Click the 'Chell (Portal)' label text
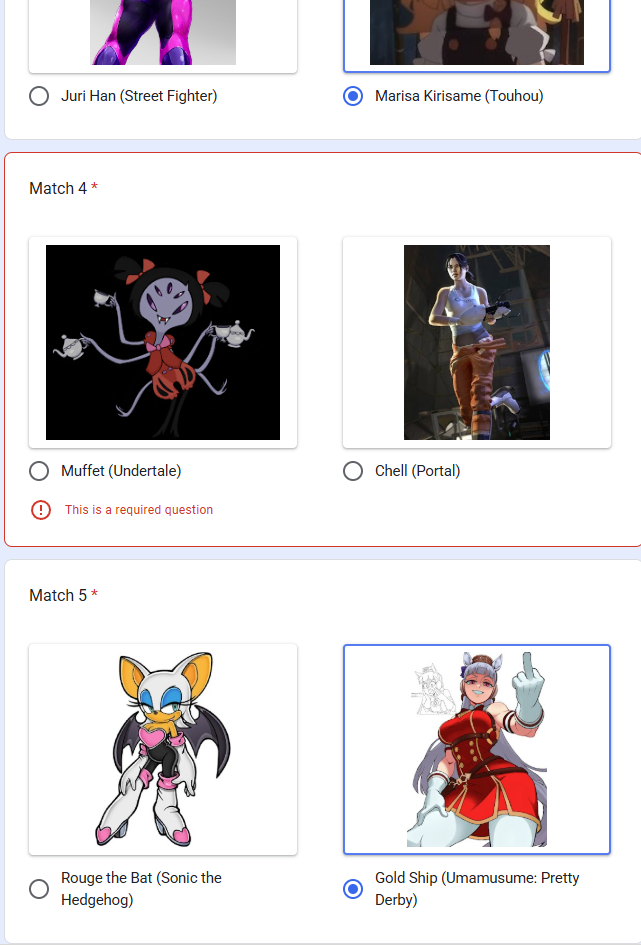Screen dimensions: 641x945 tap(417, 471)
